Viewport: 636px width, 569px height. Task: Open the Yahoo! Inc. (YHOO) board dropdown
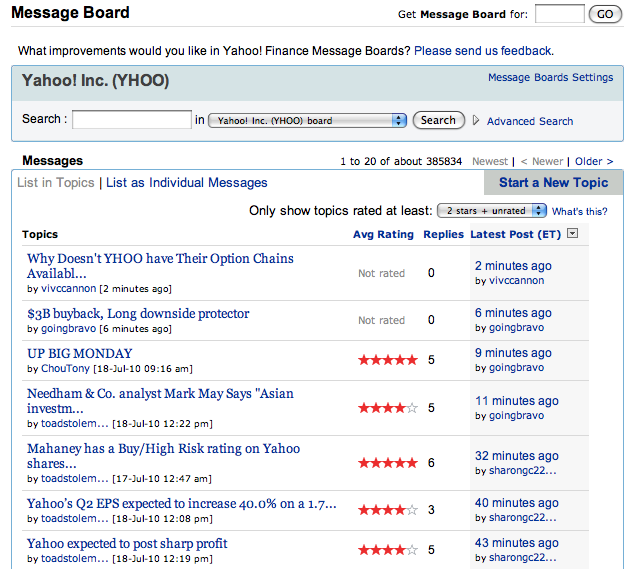coord(307,120)
